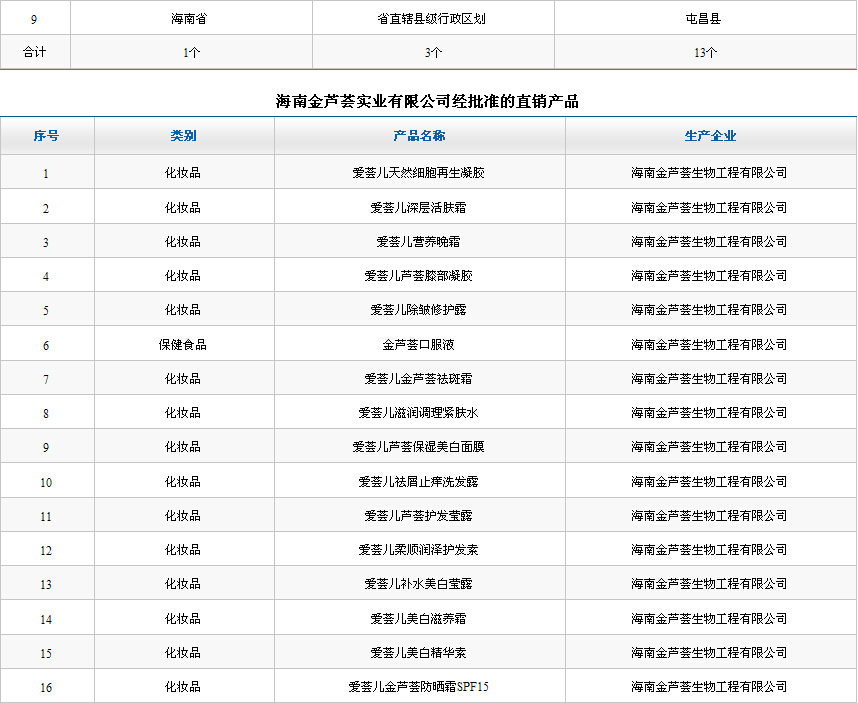Select product 爱荟儿金芦荟防晒霜SPF15

tap(419, 687)
